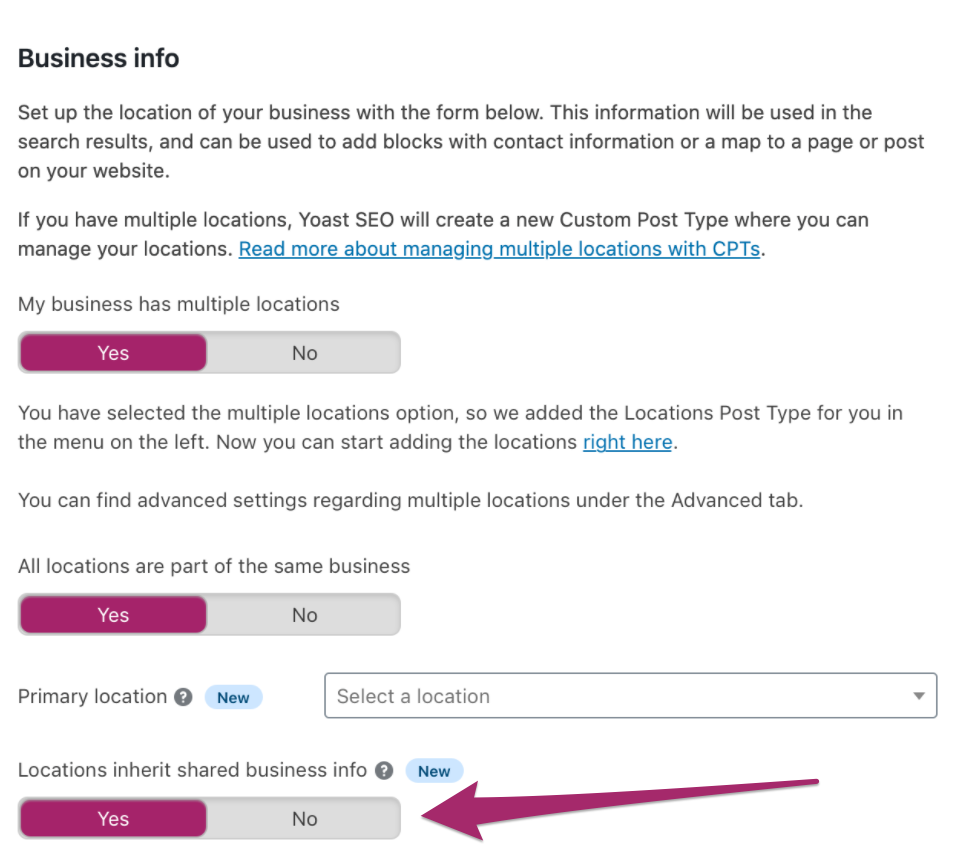Click the Primary location dropdown arrow
This screenshot has height=854, width=958.
pos(918,696)
